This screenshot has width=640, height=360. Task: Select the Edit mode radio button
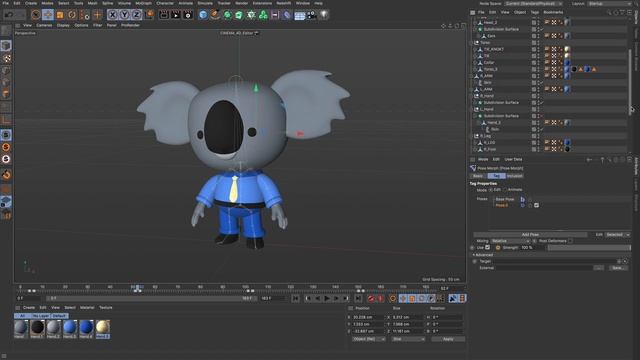[491, 190]
